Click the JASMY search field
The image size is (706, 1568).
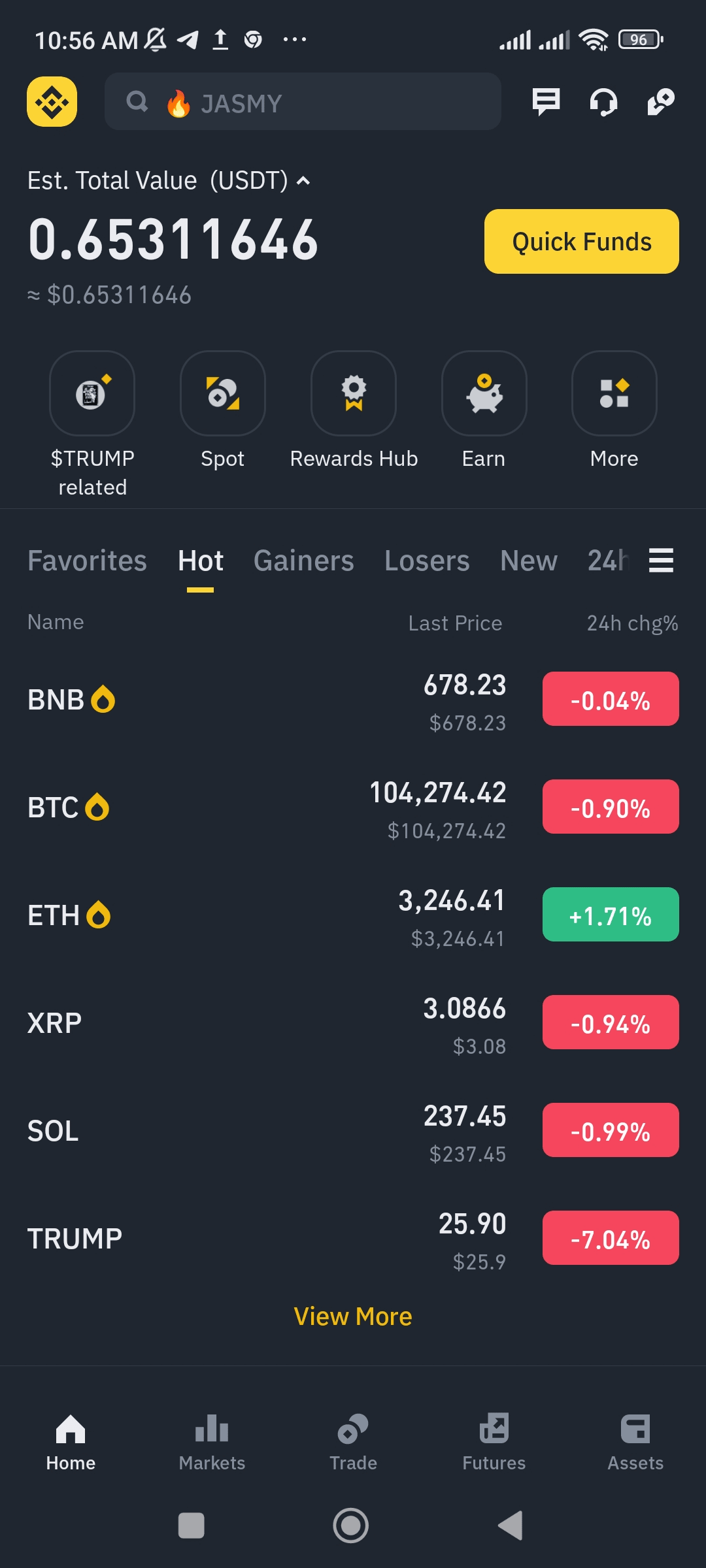[303, 102]
